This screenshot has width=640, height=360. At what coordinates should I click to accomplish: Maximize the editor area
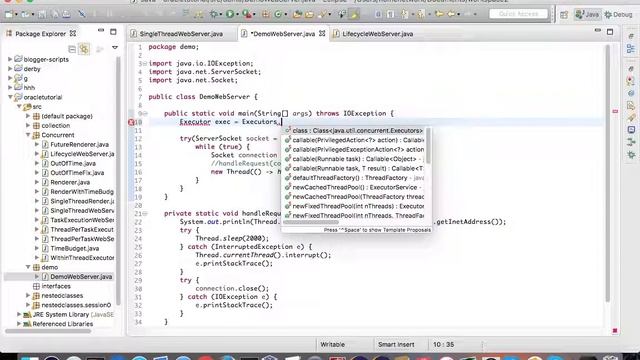coord(610,32)
